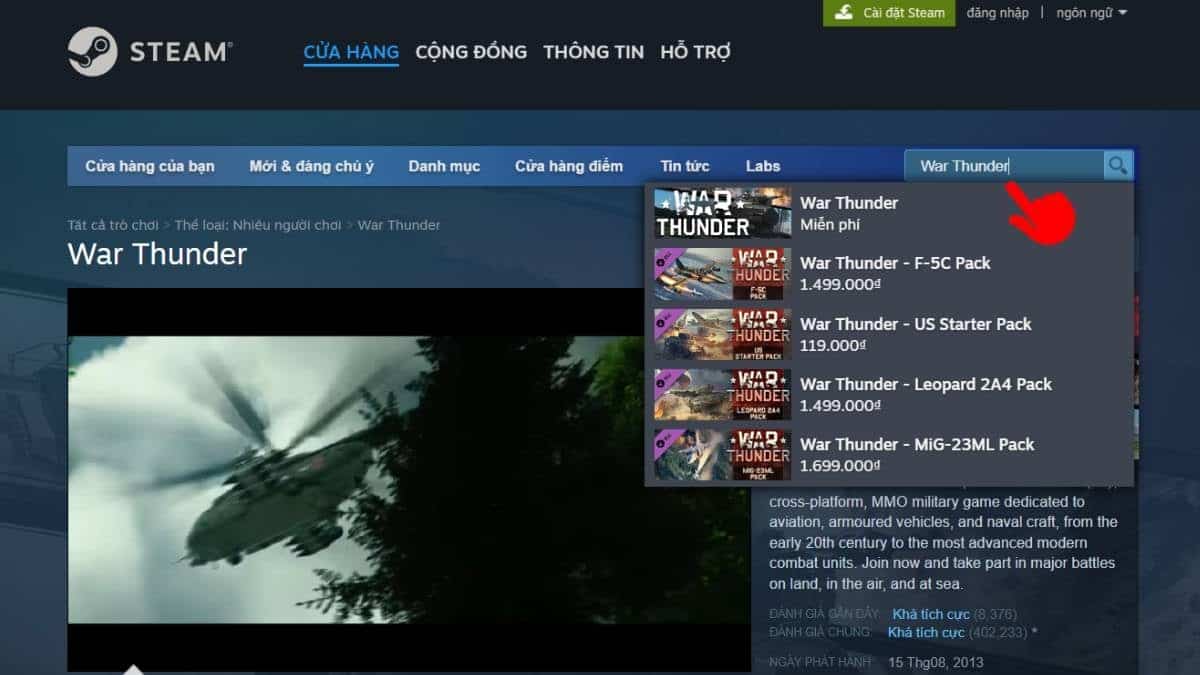Click the đăng nhập link
Viewport: 1200px width, 675px height.
(997, 13)
